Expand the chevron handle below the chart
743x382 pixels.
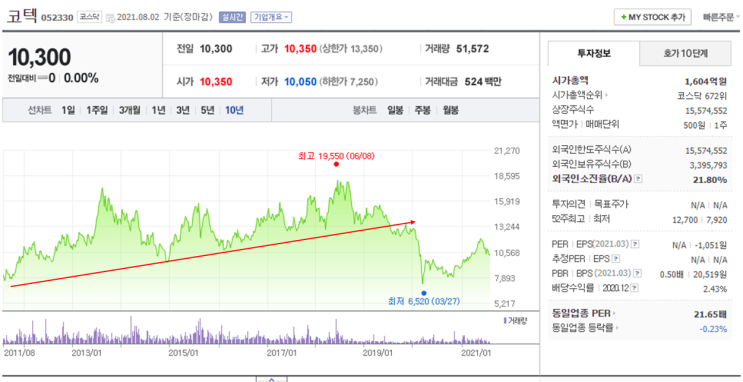272,379
